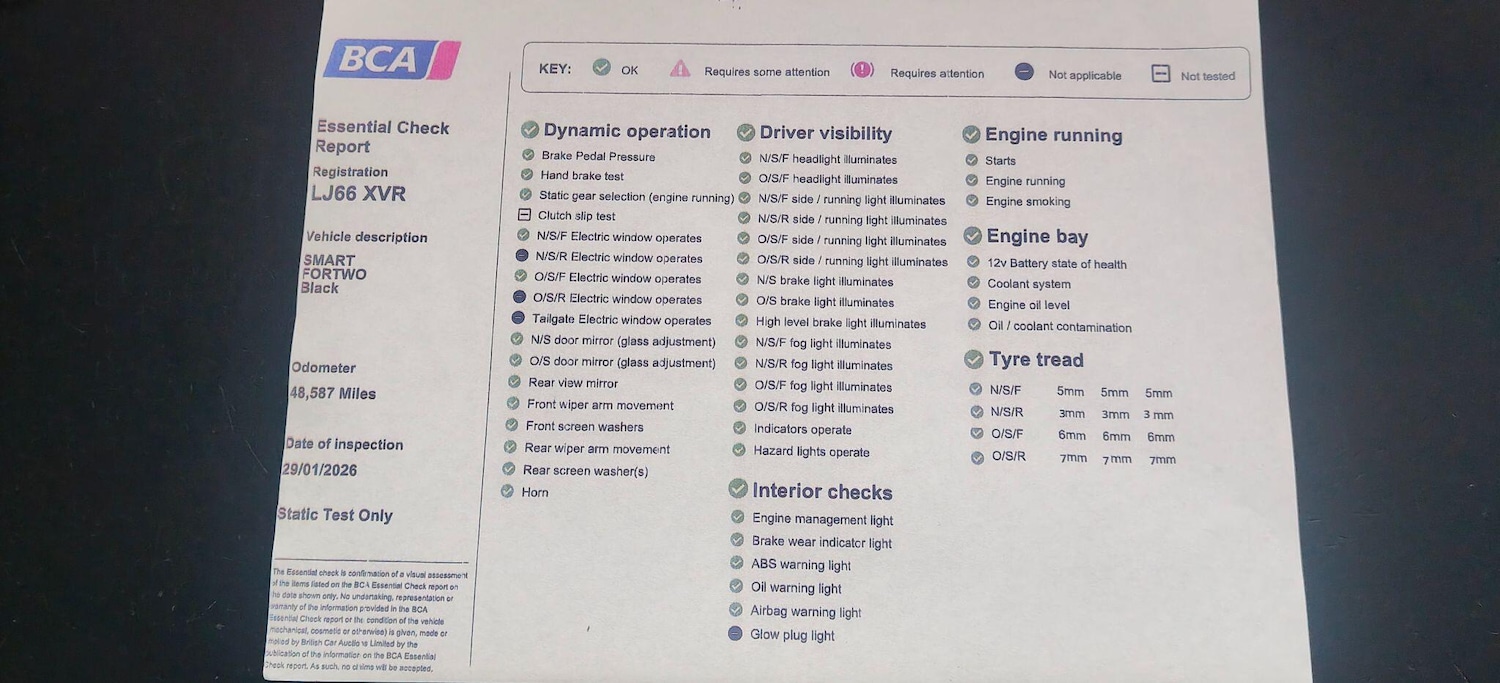Click the check mark beside Horn
Screen dimensions: 1500x683
pos(507,491)
